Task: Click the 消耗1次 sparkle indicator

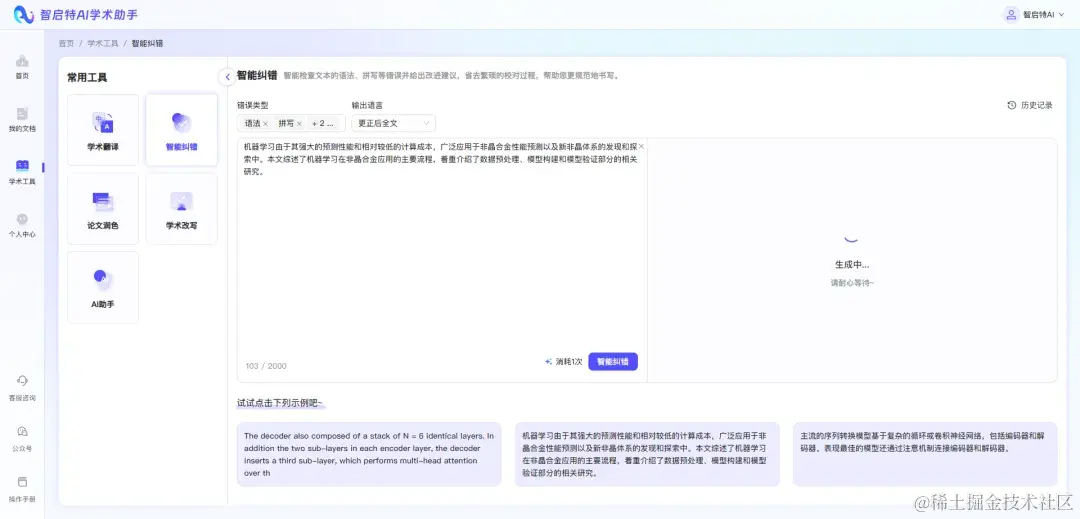Action: pos(563,361)
